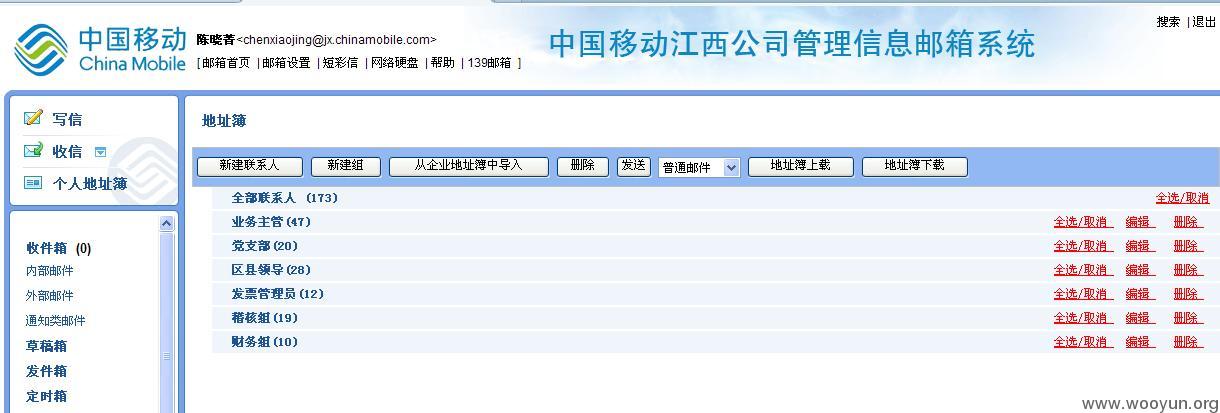The width and height of the screenshot is (1220, 413).
Task: Open the 普通邮件 mail type dropdown
Action: coord(699,167)
